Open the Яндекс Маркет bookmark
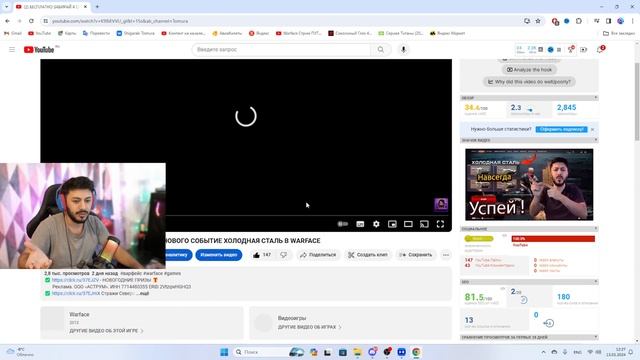The height and width of the screenshot is (360, 640). pos(447,33)
